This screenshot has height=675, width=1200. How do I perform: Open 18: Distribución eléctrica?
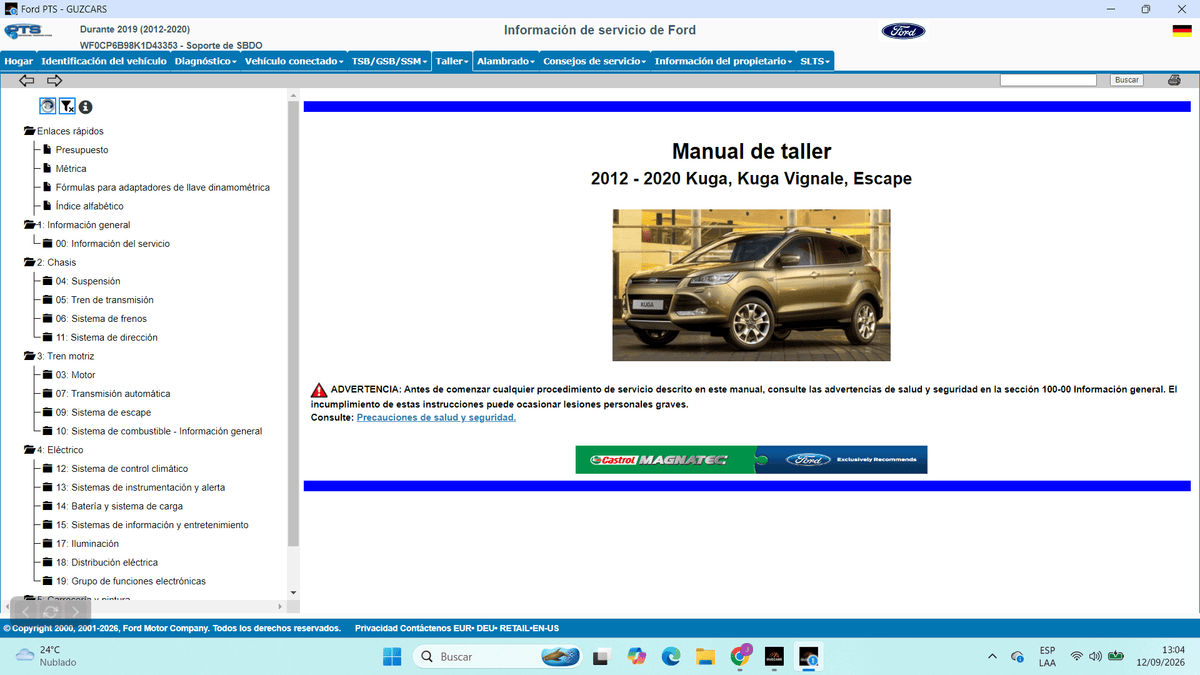[107, 563]
